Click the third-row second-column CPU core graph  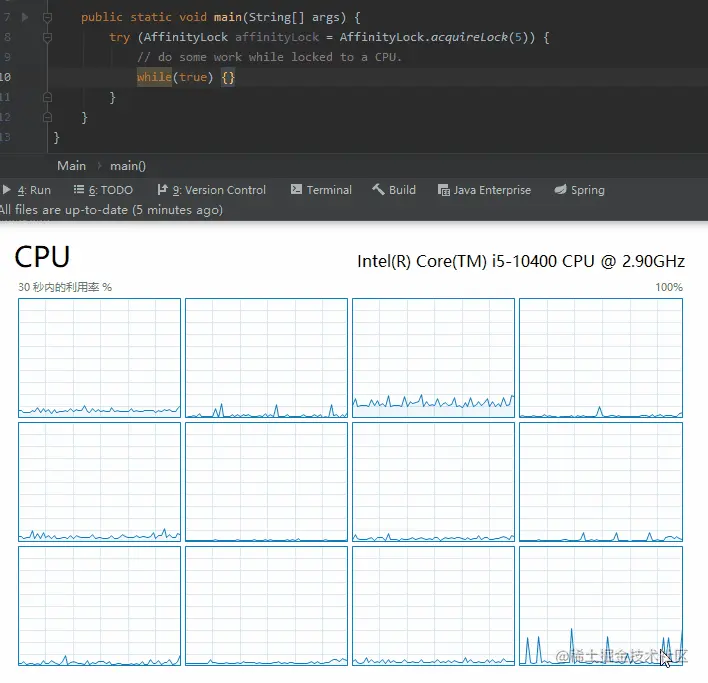click(266, 606)
